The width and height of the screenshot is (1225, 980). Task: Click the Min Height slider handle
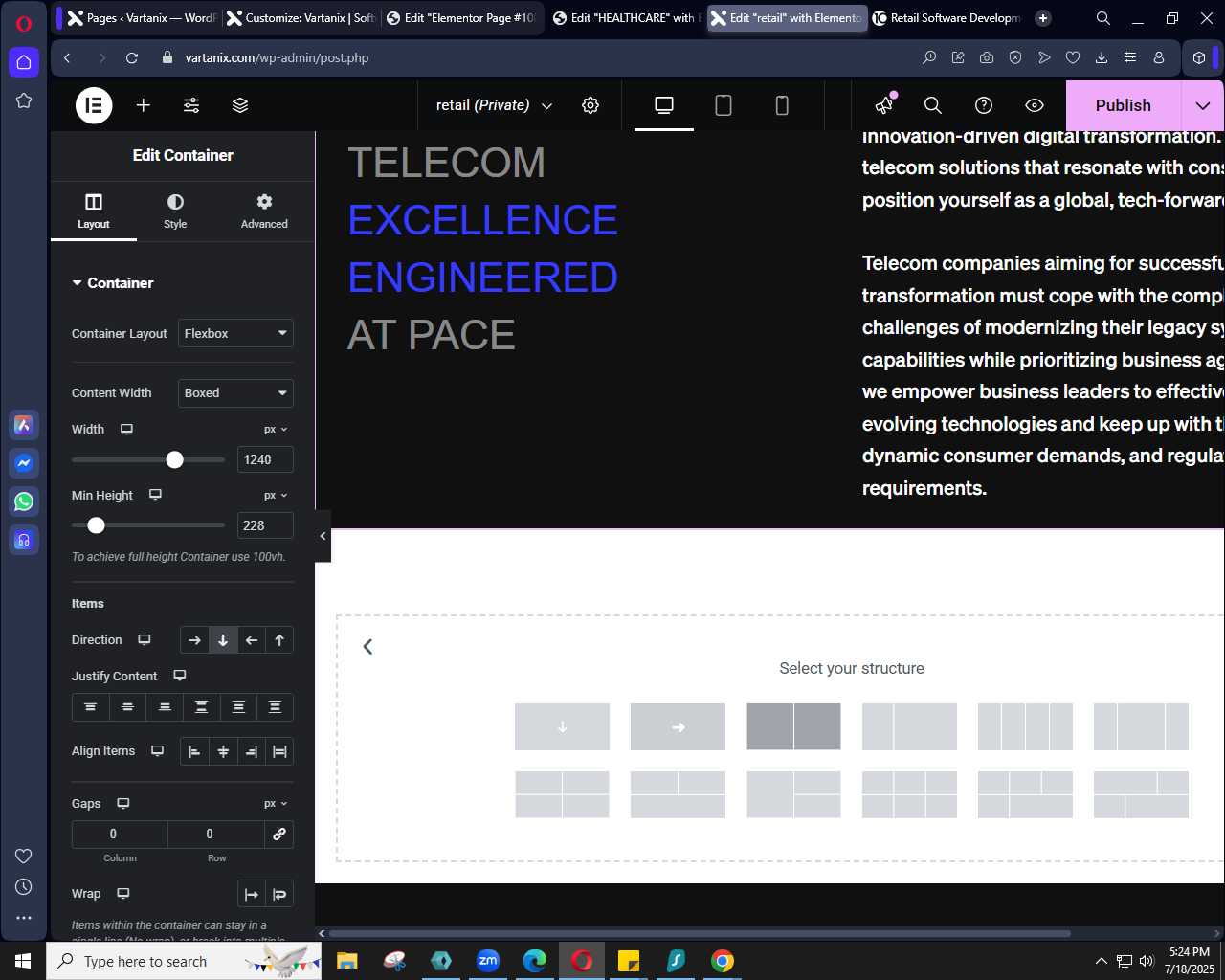coord(96,525)
